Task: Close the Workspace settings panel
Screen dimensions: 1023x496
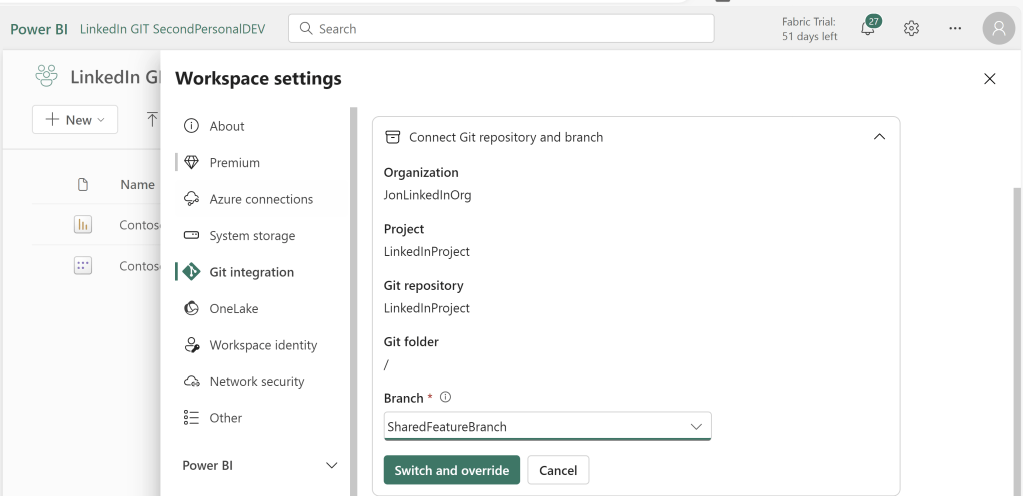Action: pos(990,79)
